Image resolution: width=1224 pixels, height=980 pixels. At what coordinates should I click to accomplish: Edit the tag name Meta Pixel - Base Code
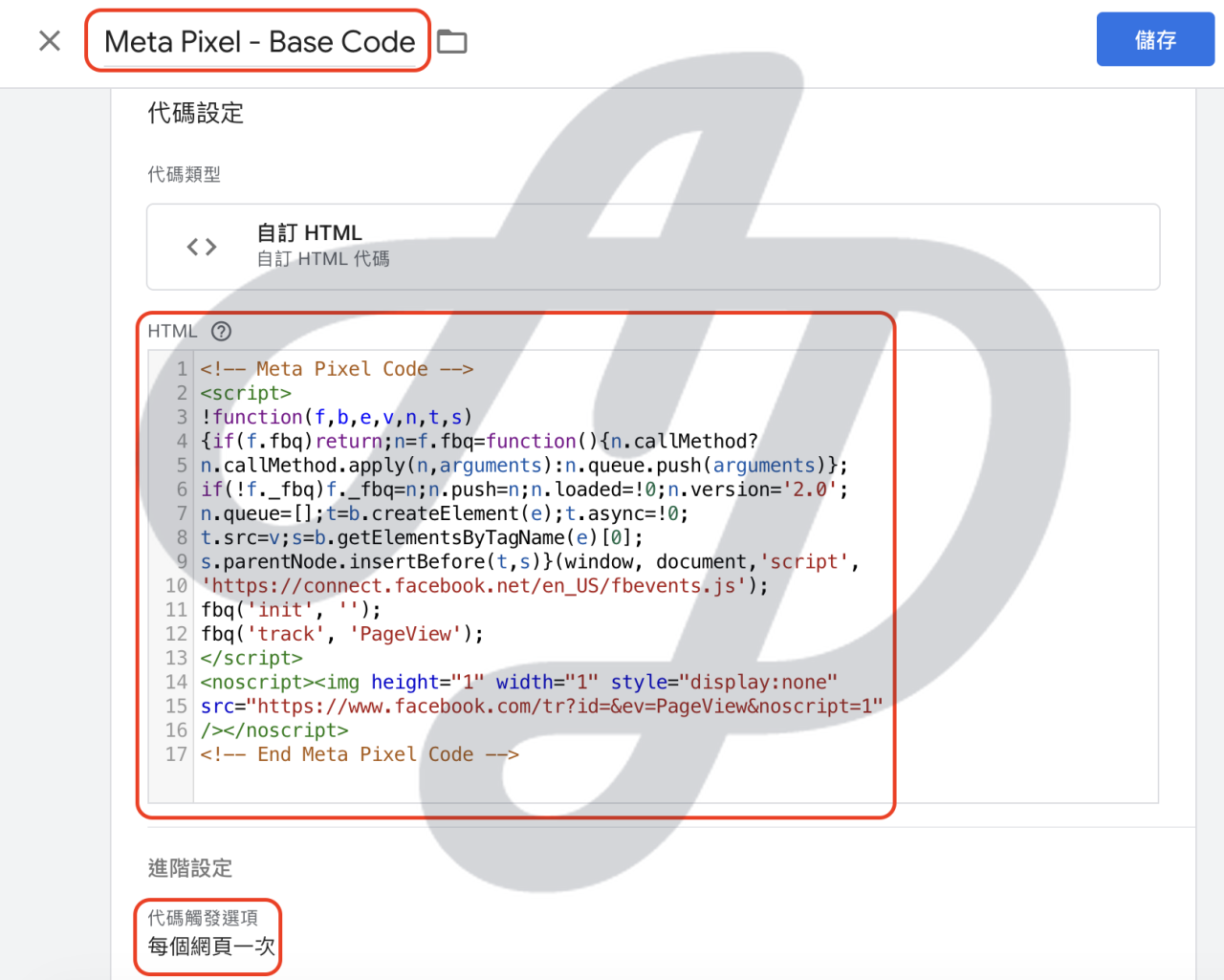[259, 42]
